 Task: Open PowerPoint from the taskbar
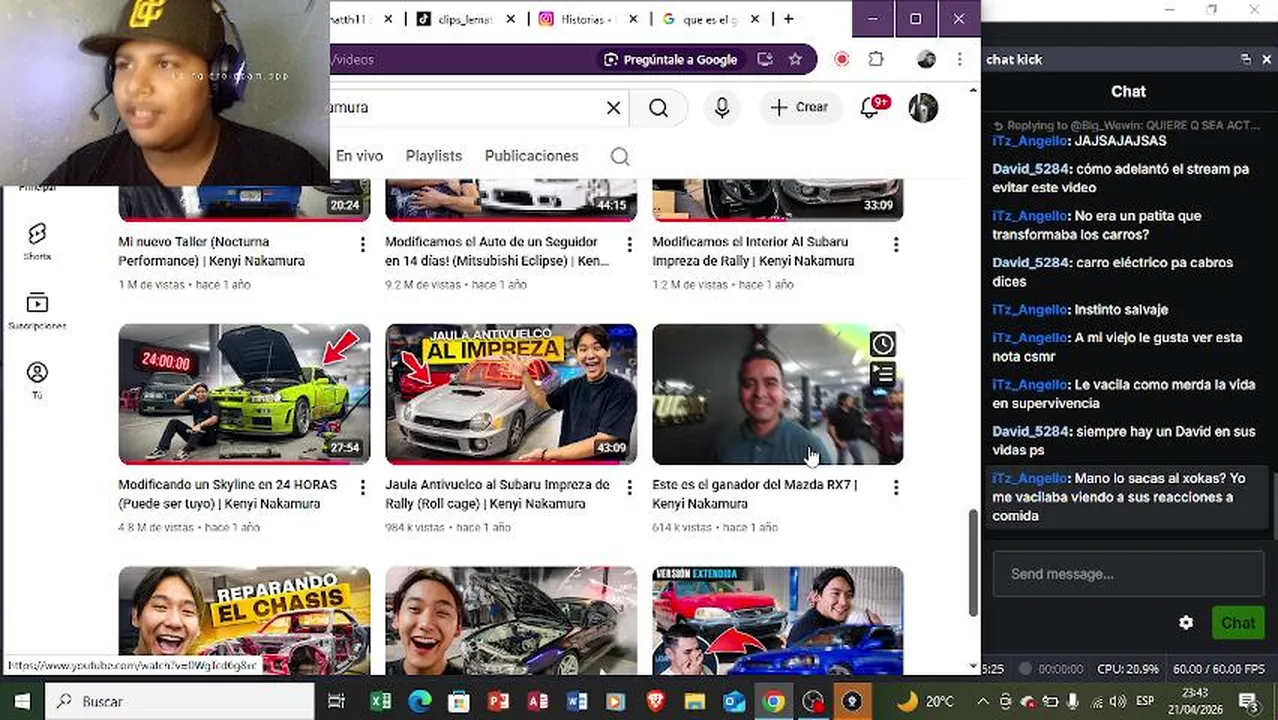[498, 701]
